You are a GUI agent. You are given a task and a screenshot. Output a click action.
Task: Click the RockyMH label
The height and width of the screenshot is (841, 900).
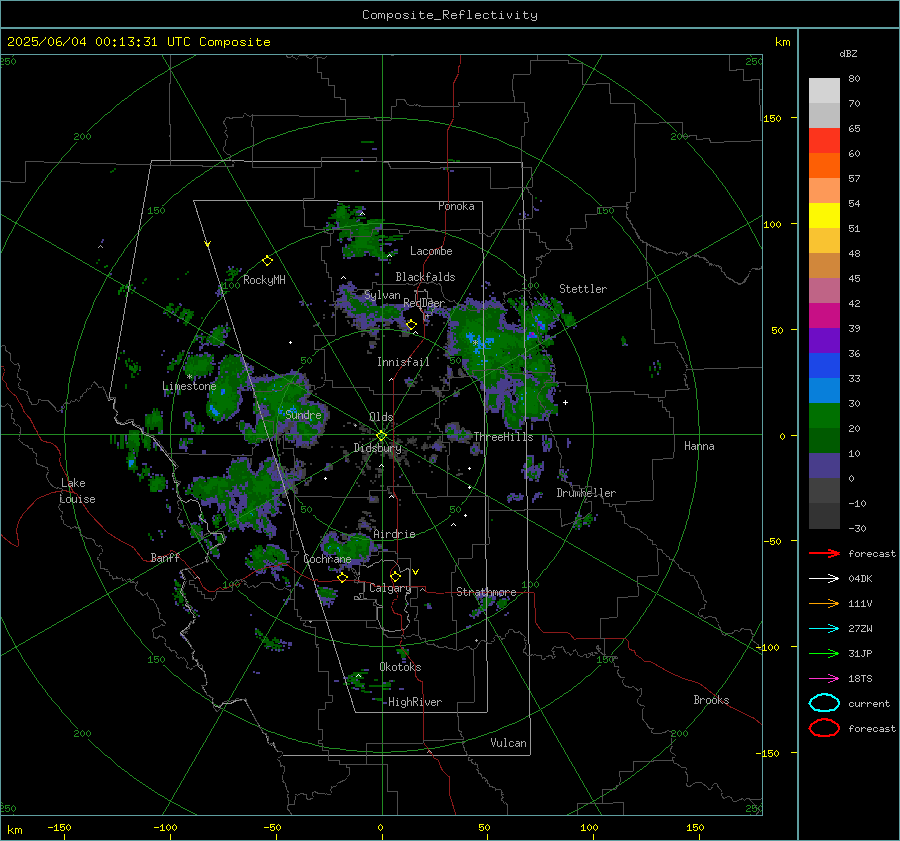coord(264,280)
